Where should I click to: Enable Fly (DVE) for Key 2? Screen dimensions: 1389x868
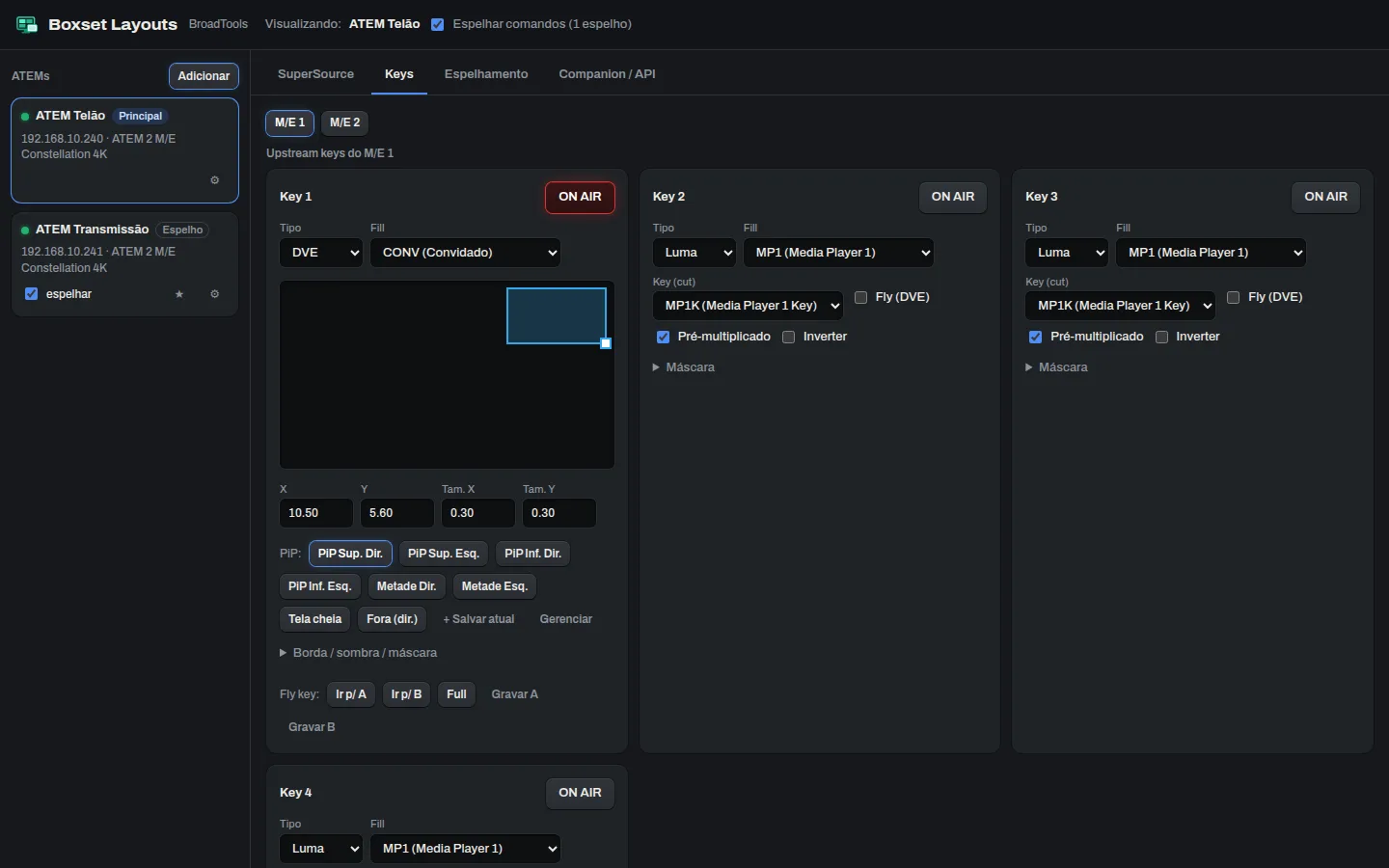(x=861, y=297)
